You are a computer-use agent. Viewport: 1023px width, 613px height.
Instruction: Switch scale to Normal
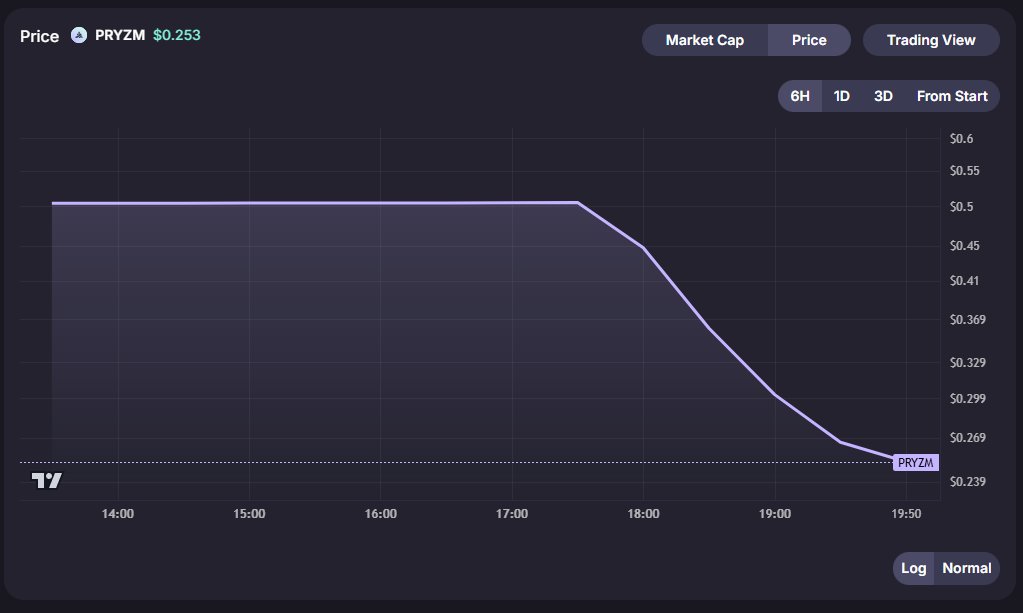966,568
